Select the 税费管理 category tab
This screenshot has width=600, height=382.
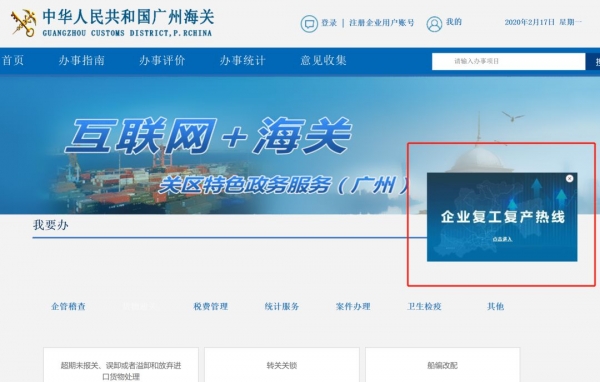pos(211,306)
